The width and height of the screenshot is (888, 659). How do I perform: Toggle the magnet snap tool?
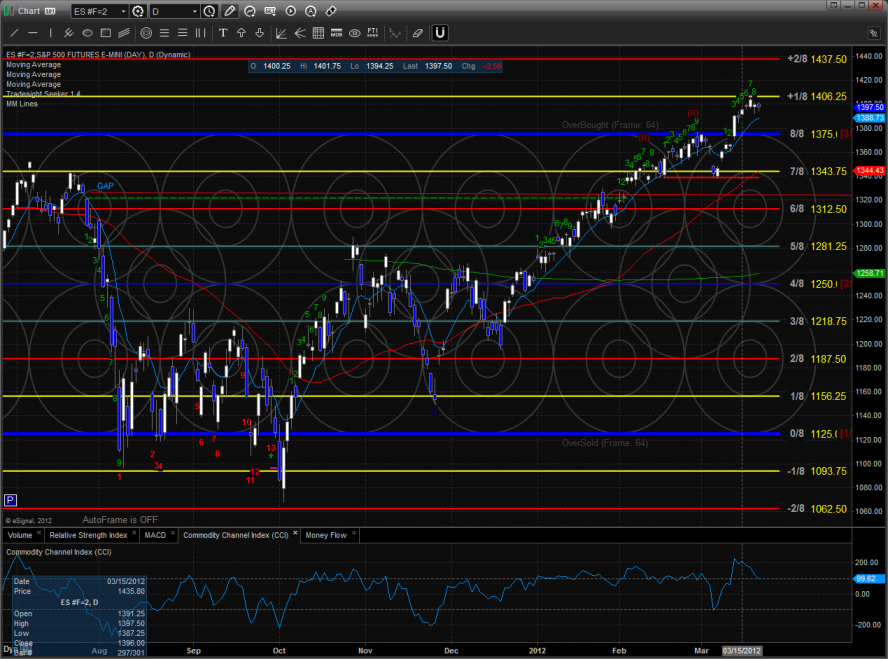[439, 33]
